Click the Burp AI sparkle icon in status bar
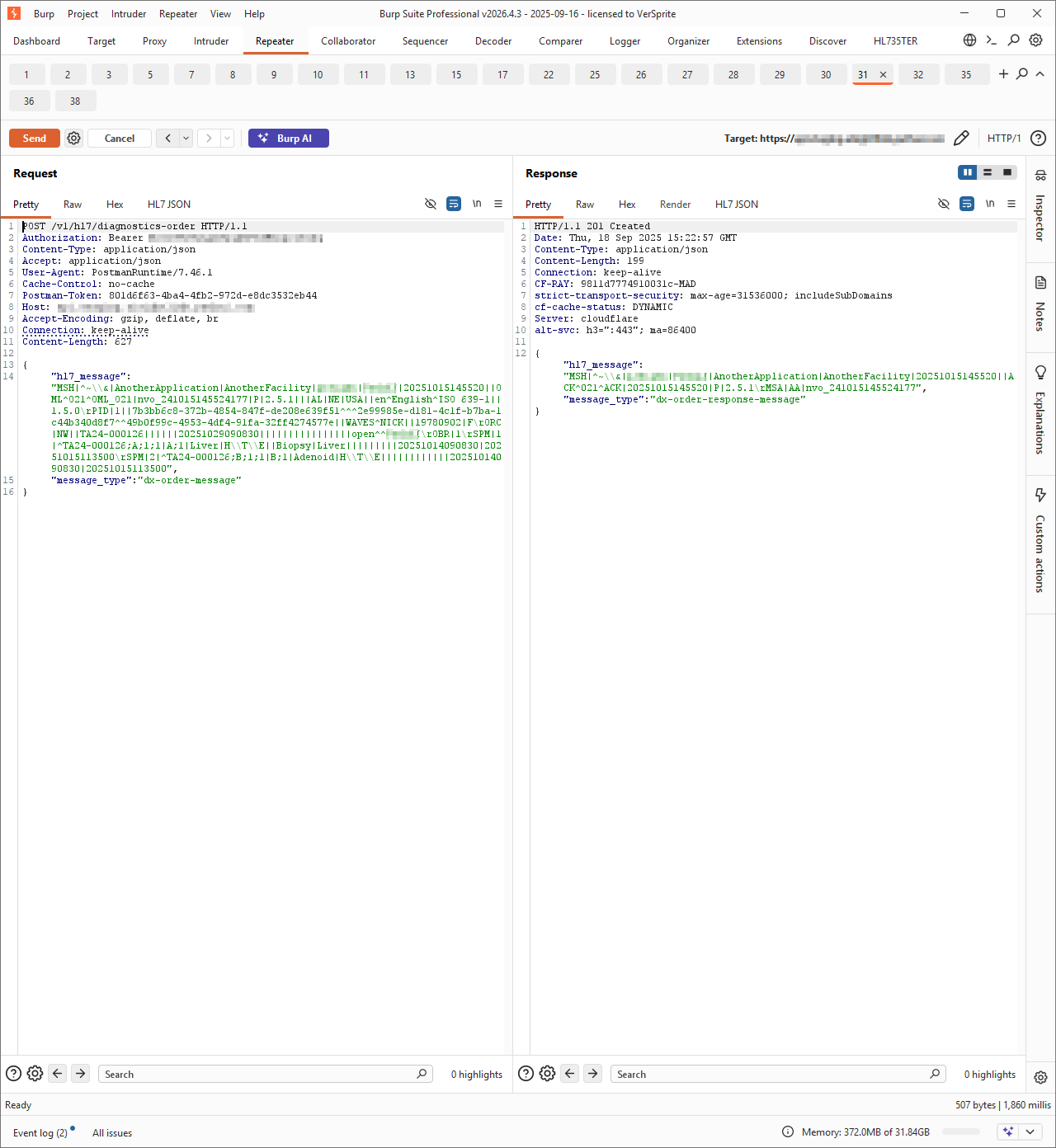The image size is (1056, 1148). tap(1008, 1132)
